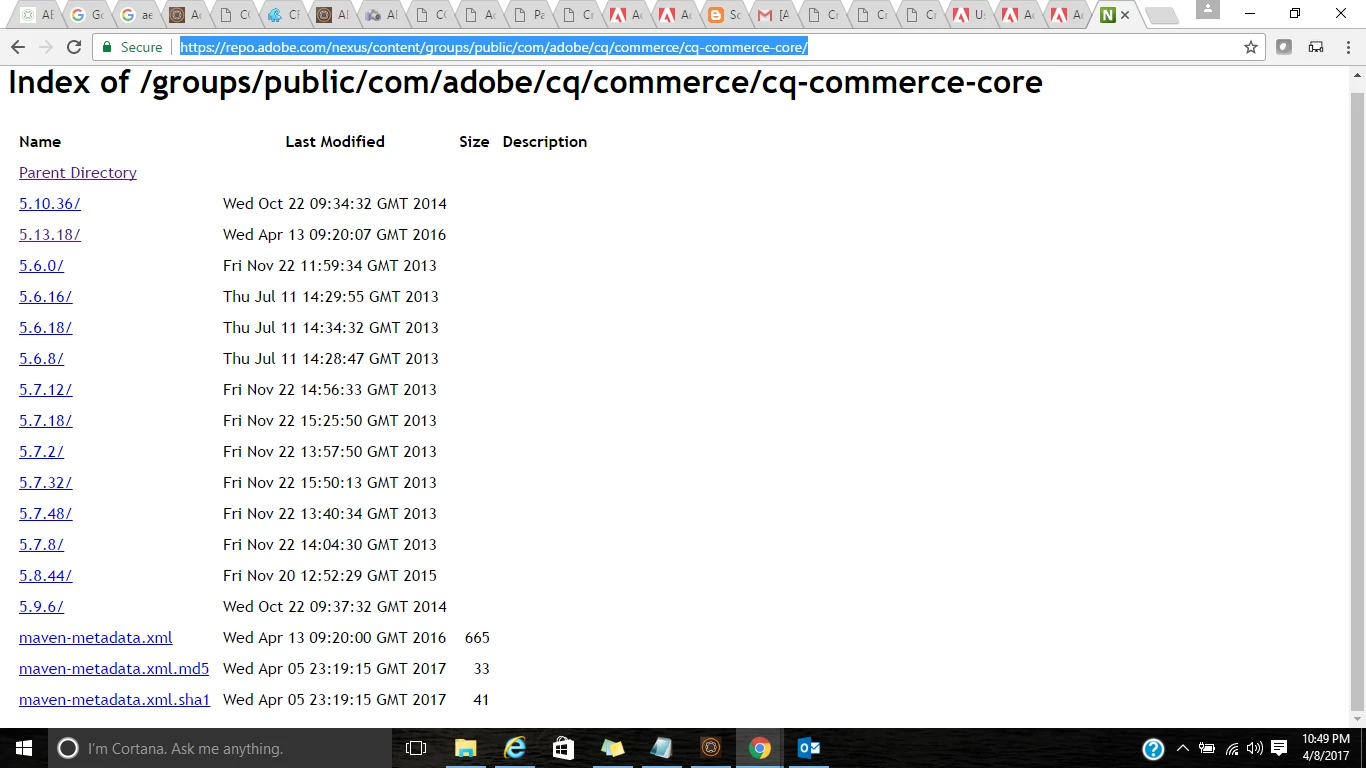The width and height of the screenshot is (1366, 768).
Task: Open the Windows Store taskbar icon
Action: click(x=563, y=748)
